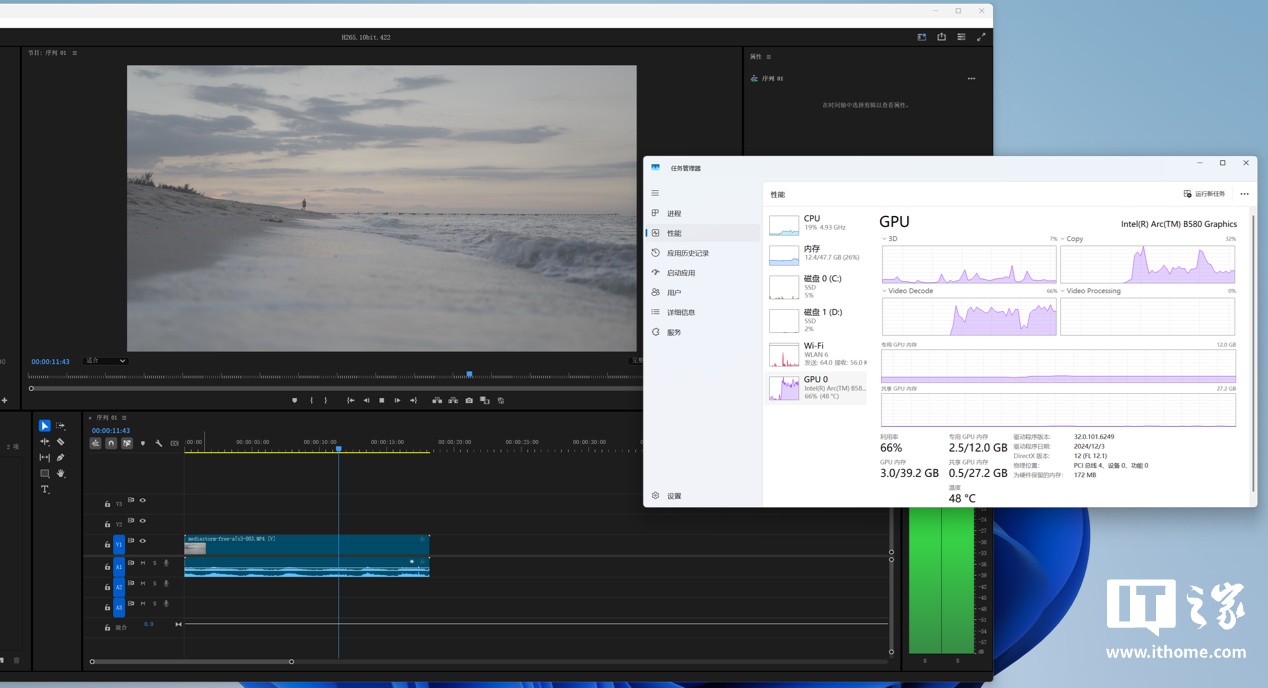
Task: Select the Hand tool
Action: click(60, 473)
